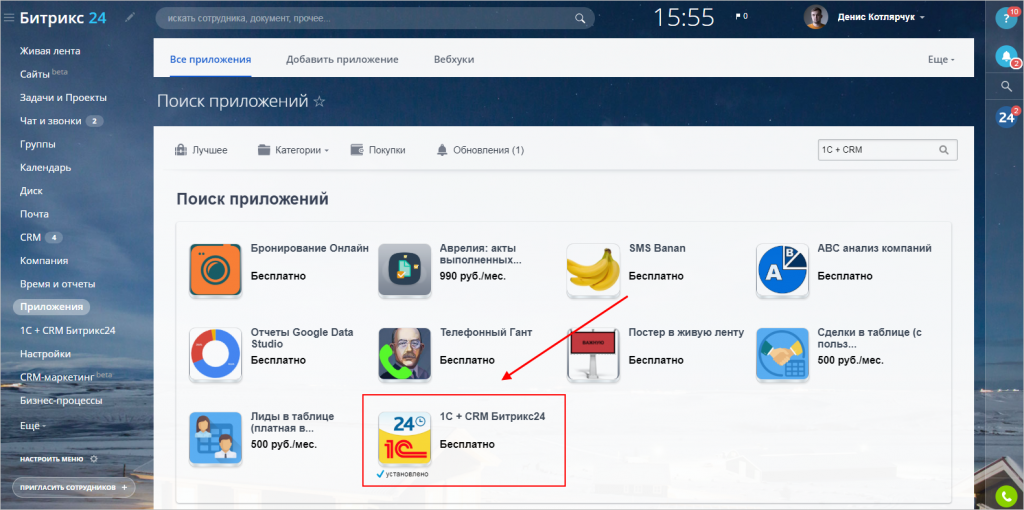Open the Бронирование Онлайн app icon

coord(216,270)
